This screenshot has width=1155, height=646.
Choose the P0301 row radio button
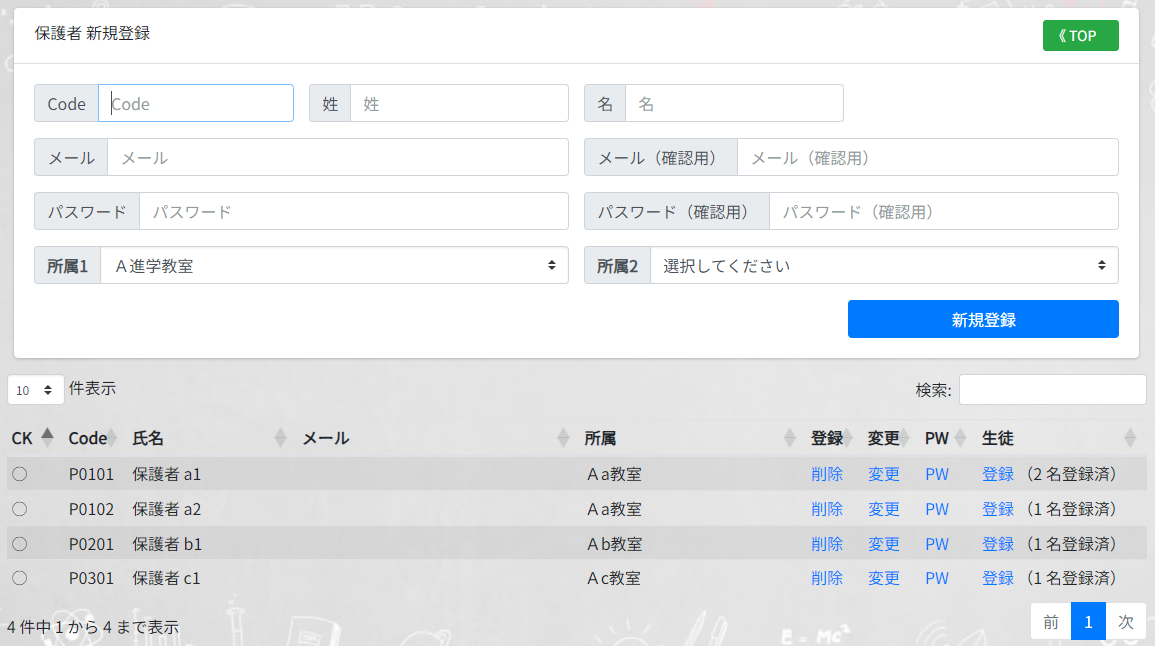tap(19, 578)
